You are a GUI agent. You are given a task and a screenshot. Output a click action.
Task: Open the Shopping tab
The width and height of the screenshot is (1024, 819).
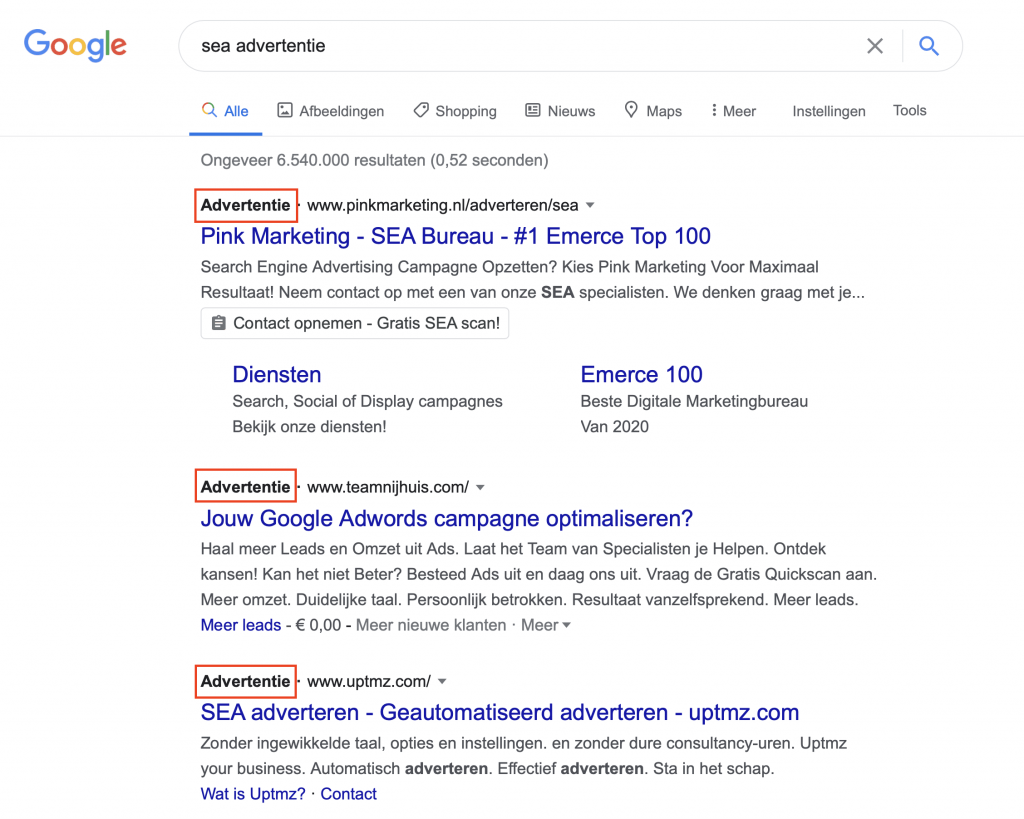pos(455,111)
